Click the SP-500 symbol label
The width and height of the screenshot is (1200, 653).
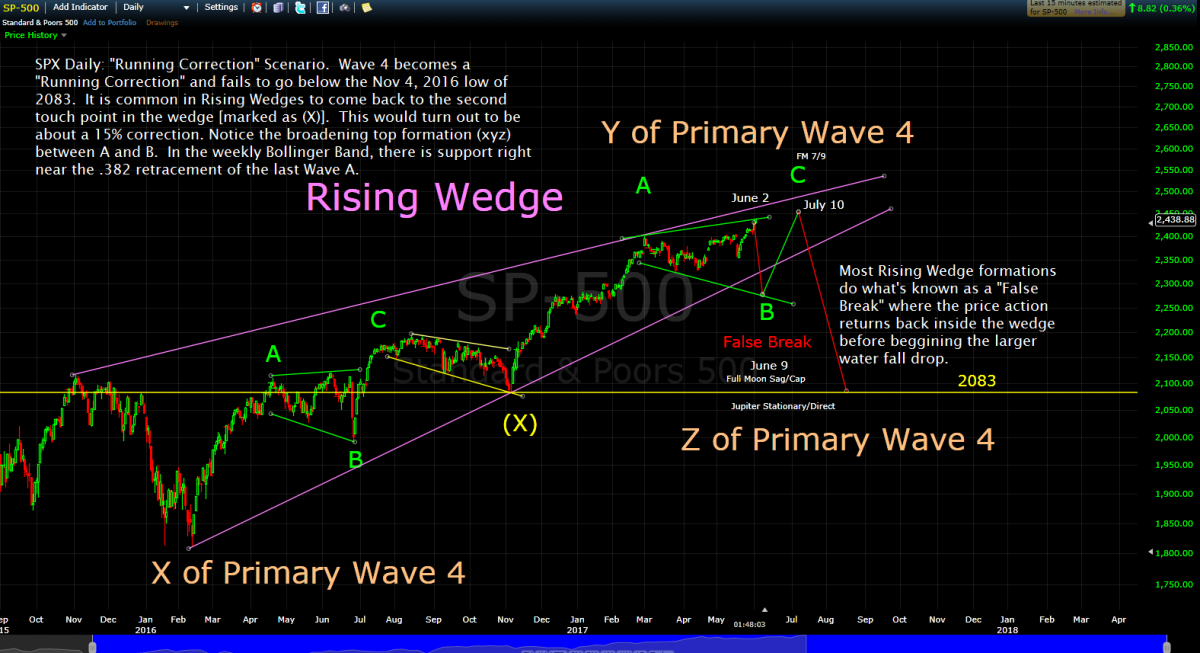(x=21, y=7)
